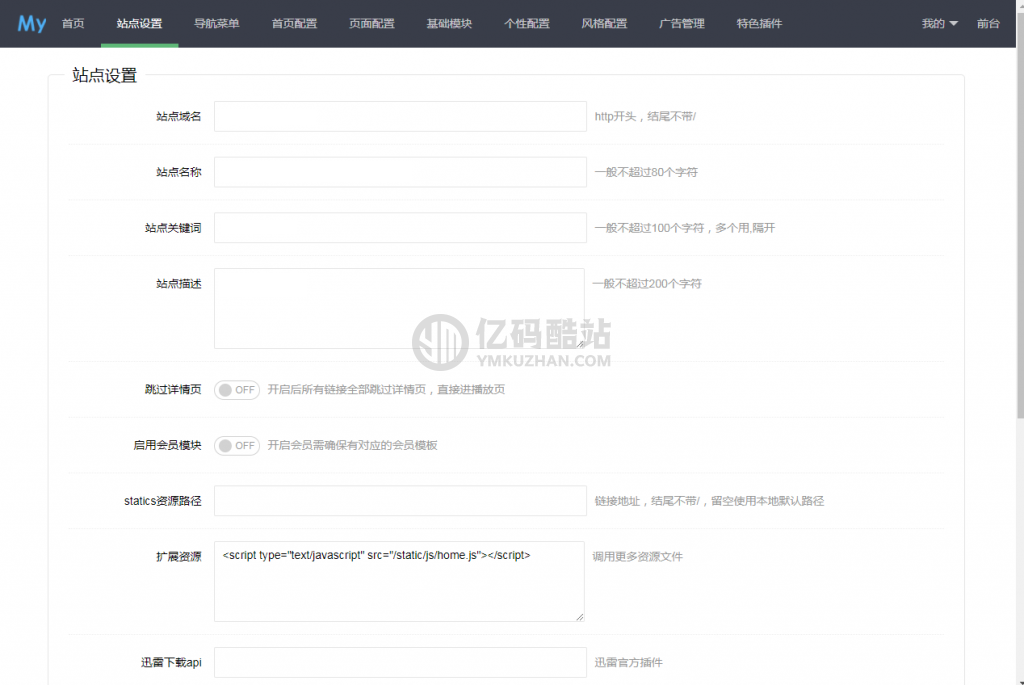Open 广告管理 page
This screenshot has height=685, width=1024.
[x=682, y=24]
